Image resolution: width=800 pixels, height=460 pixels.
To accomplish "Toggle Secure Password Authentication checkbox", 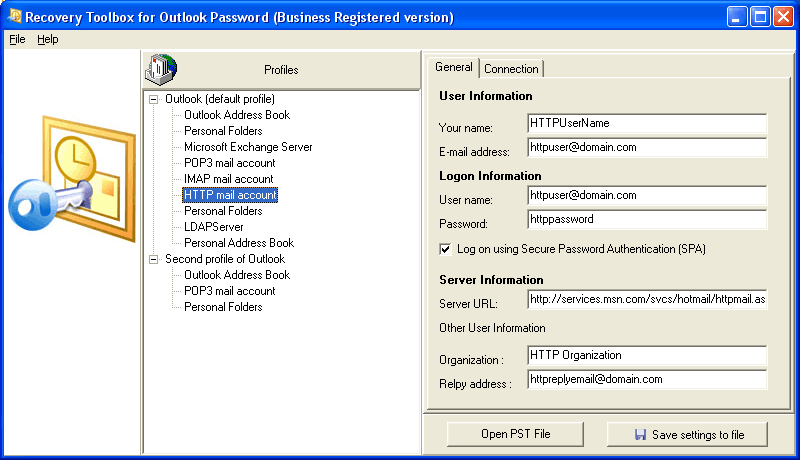I will (x=445, y=249).
